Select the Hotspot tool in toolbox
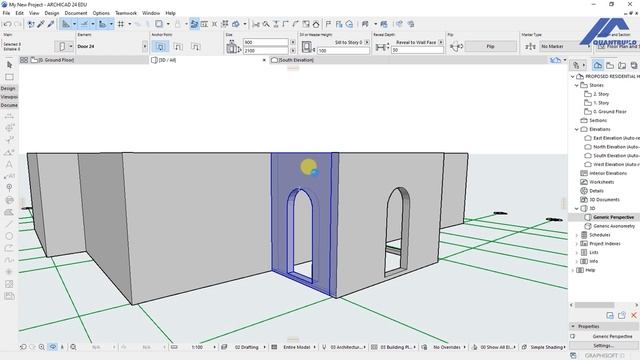Image resolution: width=640 pixels, height=360 pixels. click(x=9, y=271)
